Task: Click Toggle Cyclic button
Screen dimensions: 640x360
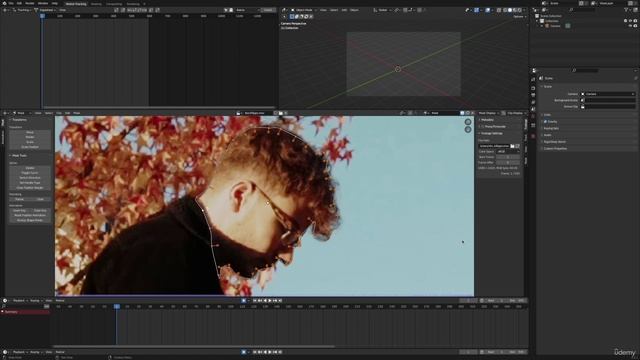Action: tap(30, 173)
